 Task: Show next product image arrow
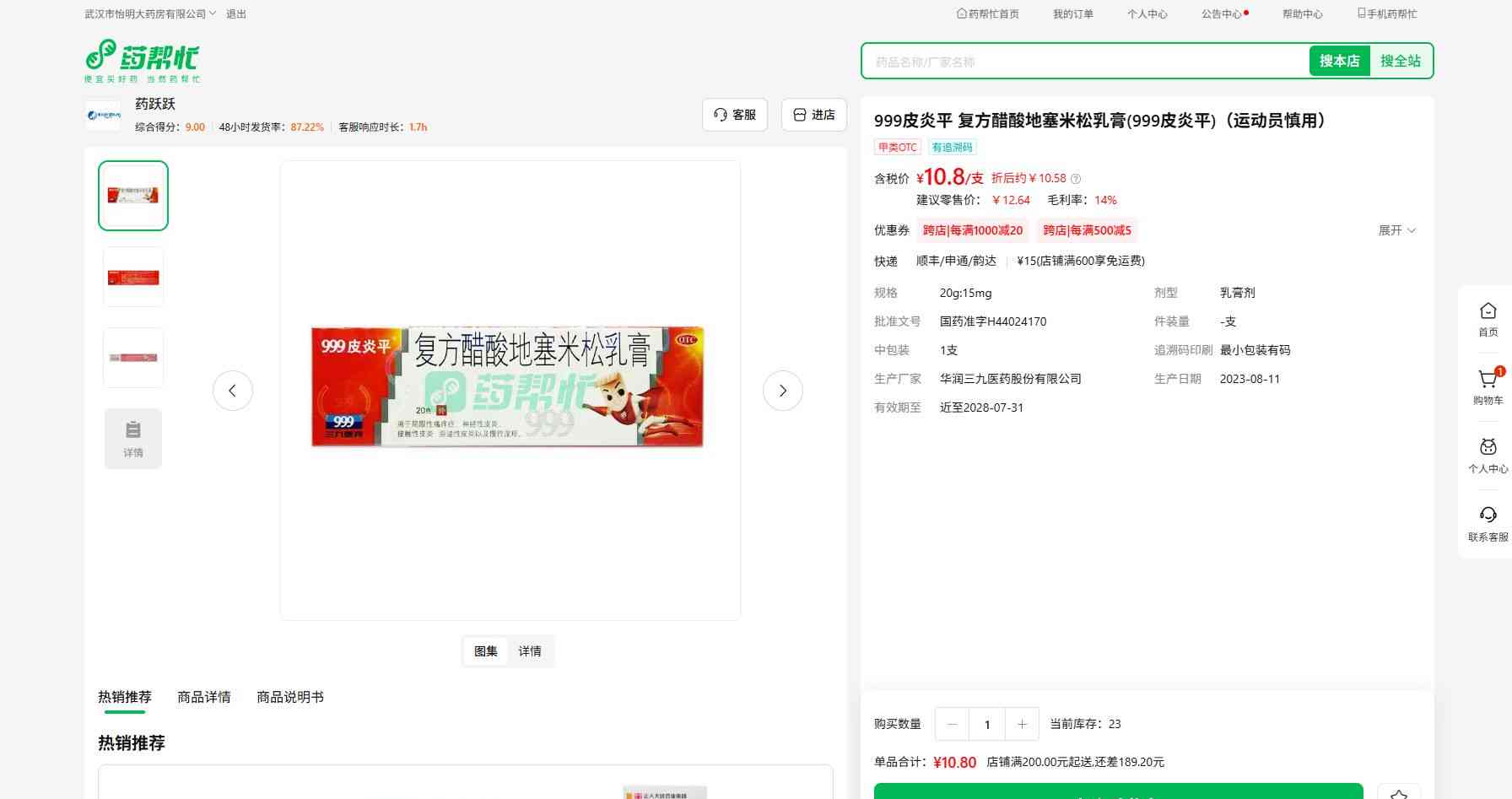point(782,391)
